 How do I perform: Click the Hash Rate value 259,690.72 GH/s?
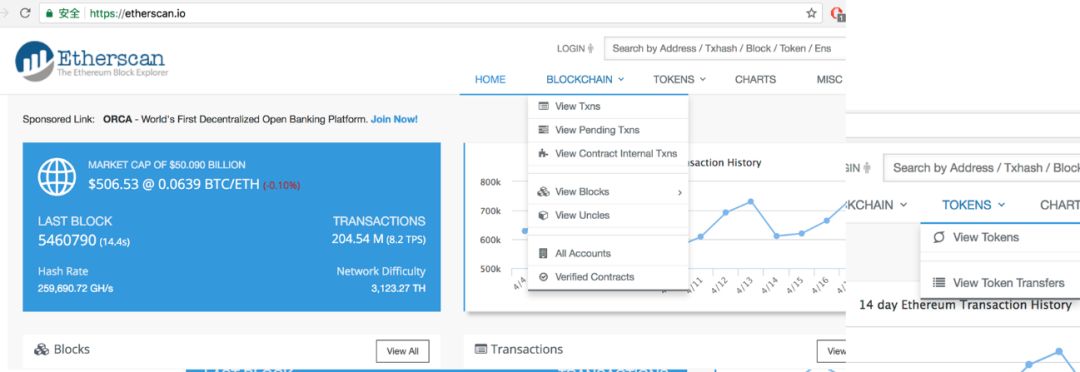[x=75, y=288]
